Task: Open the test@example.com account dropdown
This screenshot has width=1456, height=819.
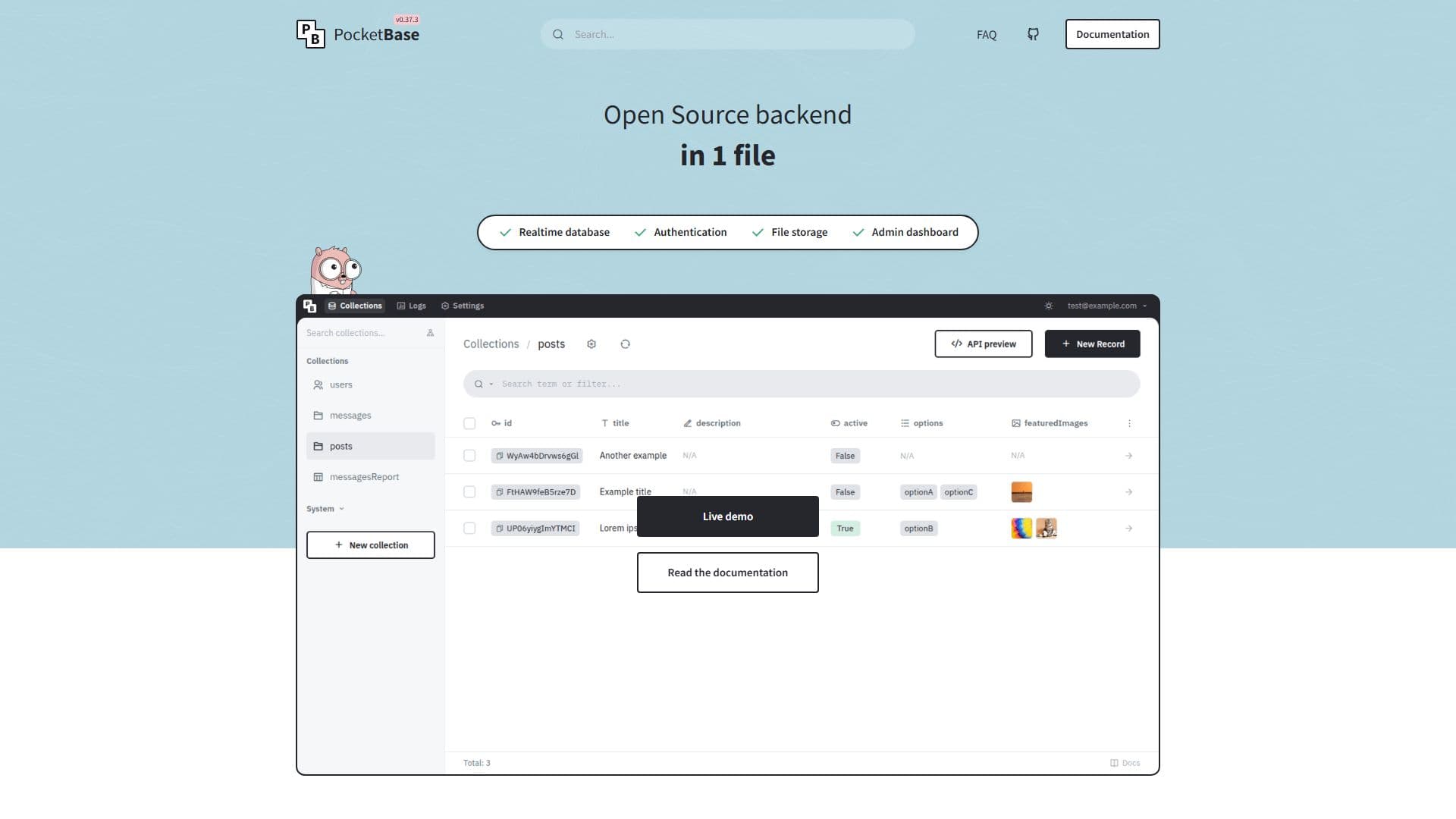Action: pyautogui.click(x=1107, y=306)
